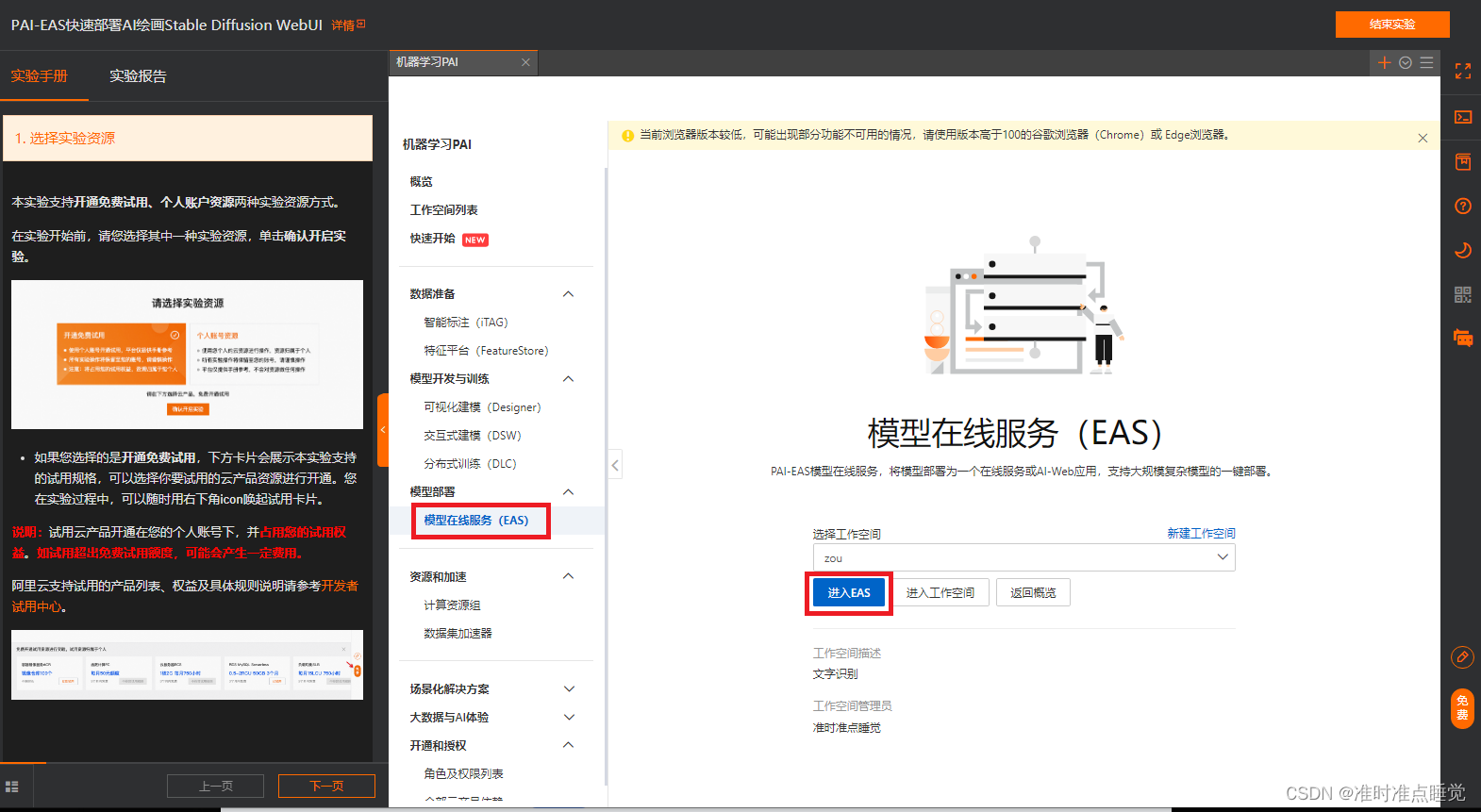Click the 请选择实验资源 screenshot thumbnail

(x=187, y=355)
